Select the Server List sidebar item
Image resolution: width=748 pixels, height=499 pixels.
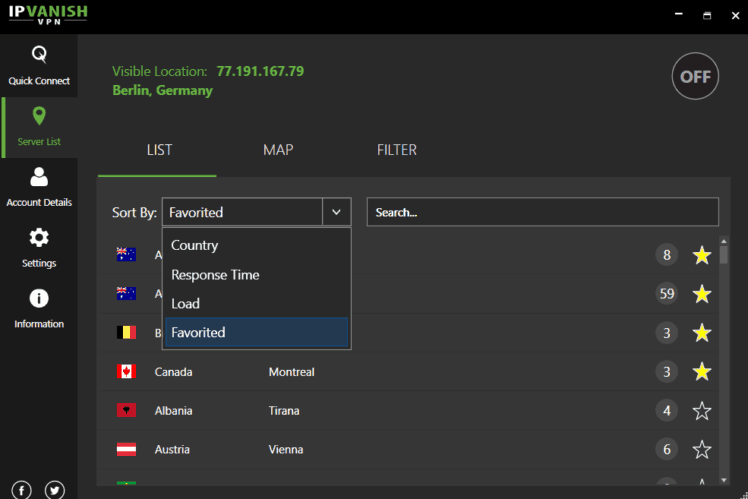tap(39, 127)
